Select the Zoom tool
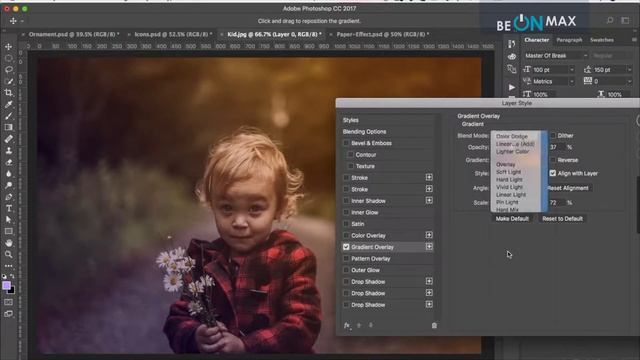 point(9,254)
